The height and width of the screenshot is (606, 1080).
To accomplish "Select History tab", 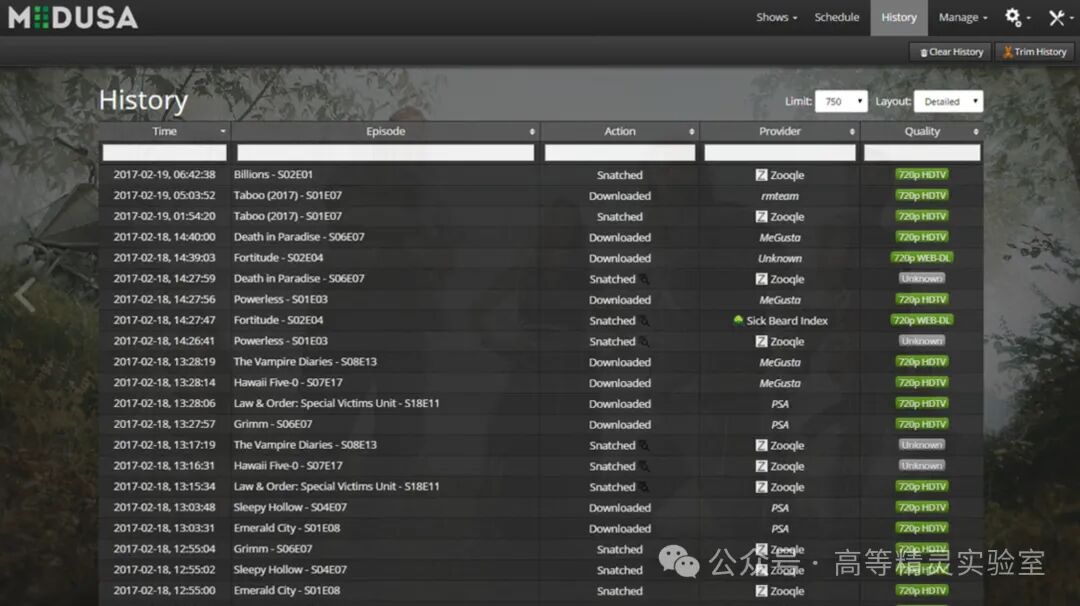I will [899, 17].
